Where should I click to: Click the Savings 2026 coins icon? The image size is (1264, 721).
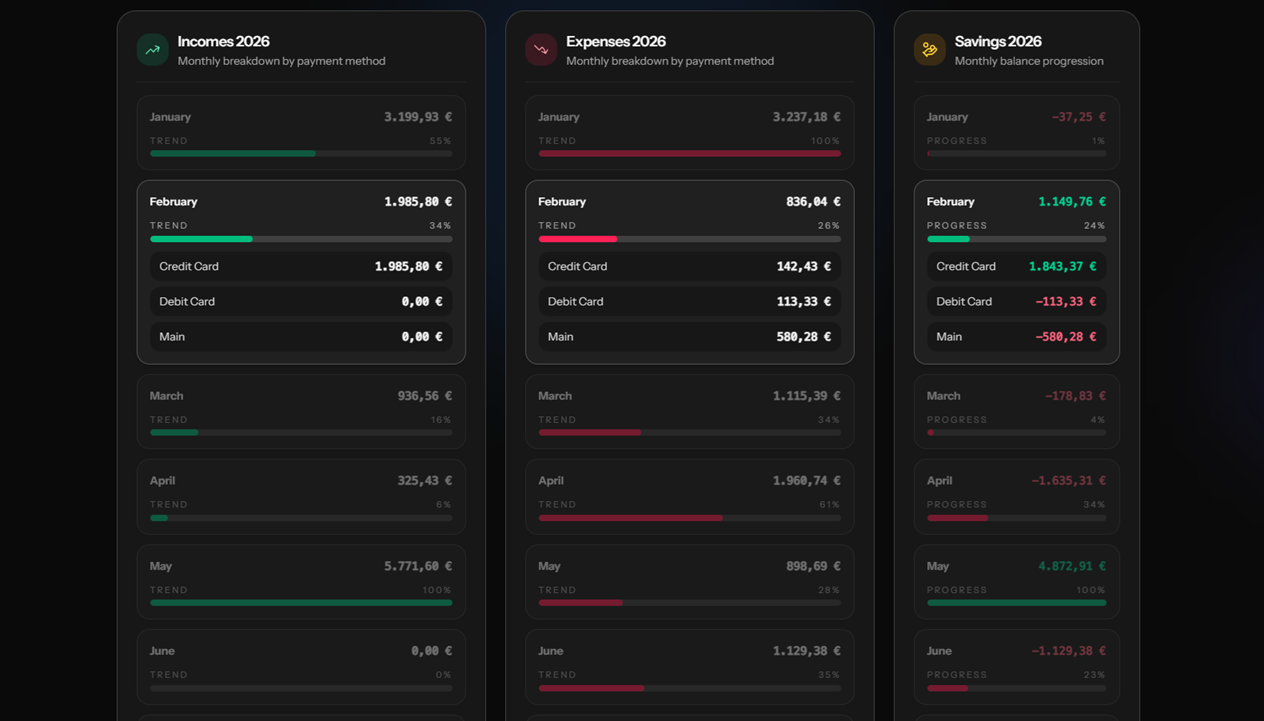(930, 50)
